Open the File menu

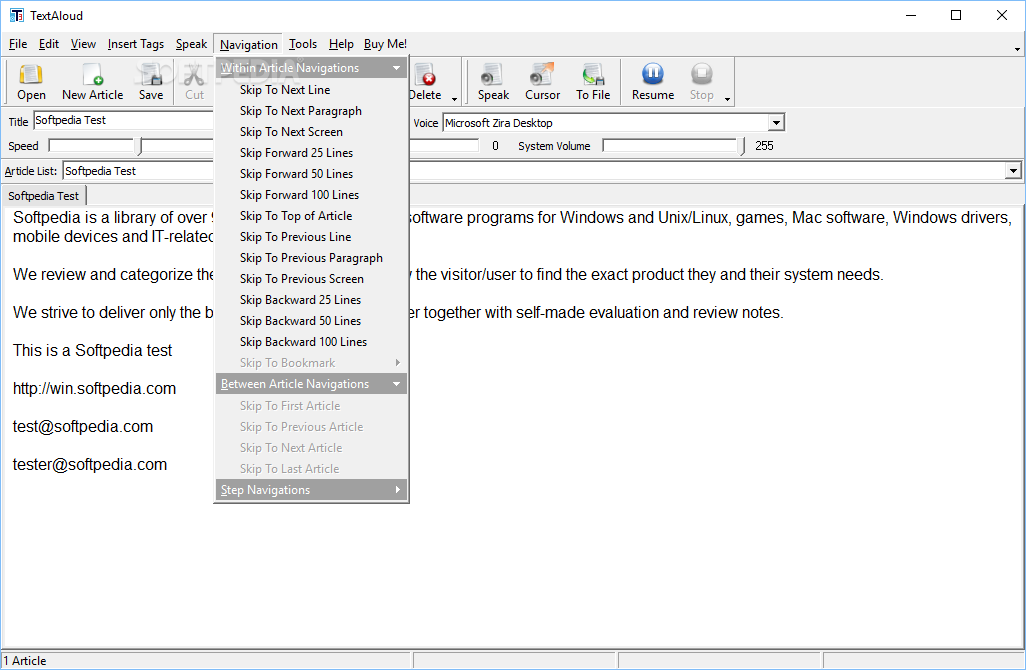pos(18,44)
